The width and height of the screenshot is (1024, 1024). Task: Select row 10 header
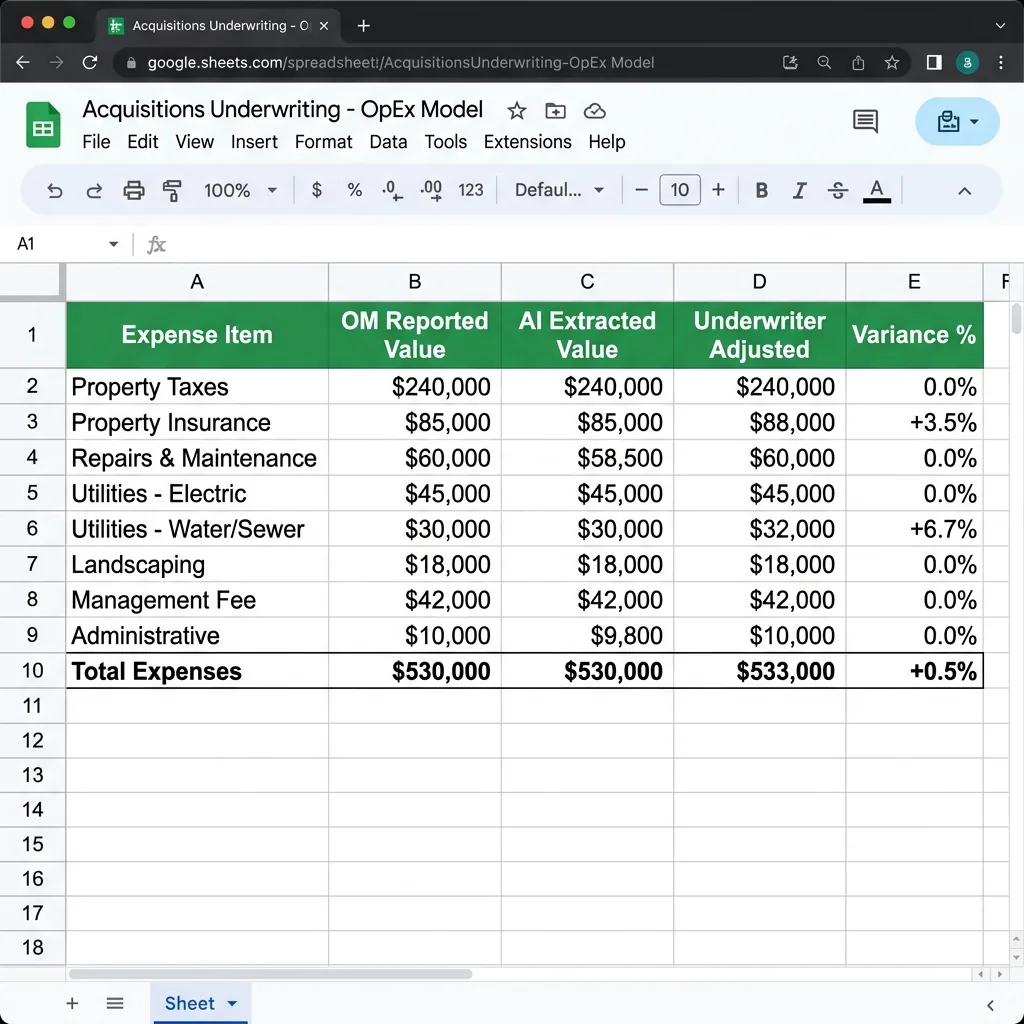[x=33, y=671]
